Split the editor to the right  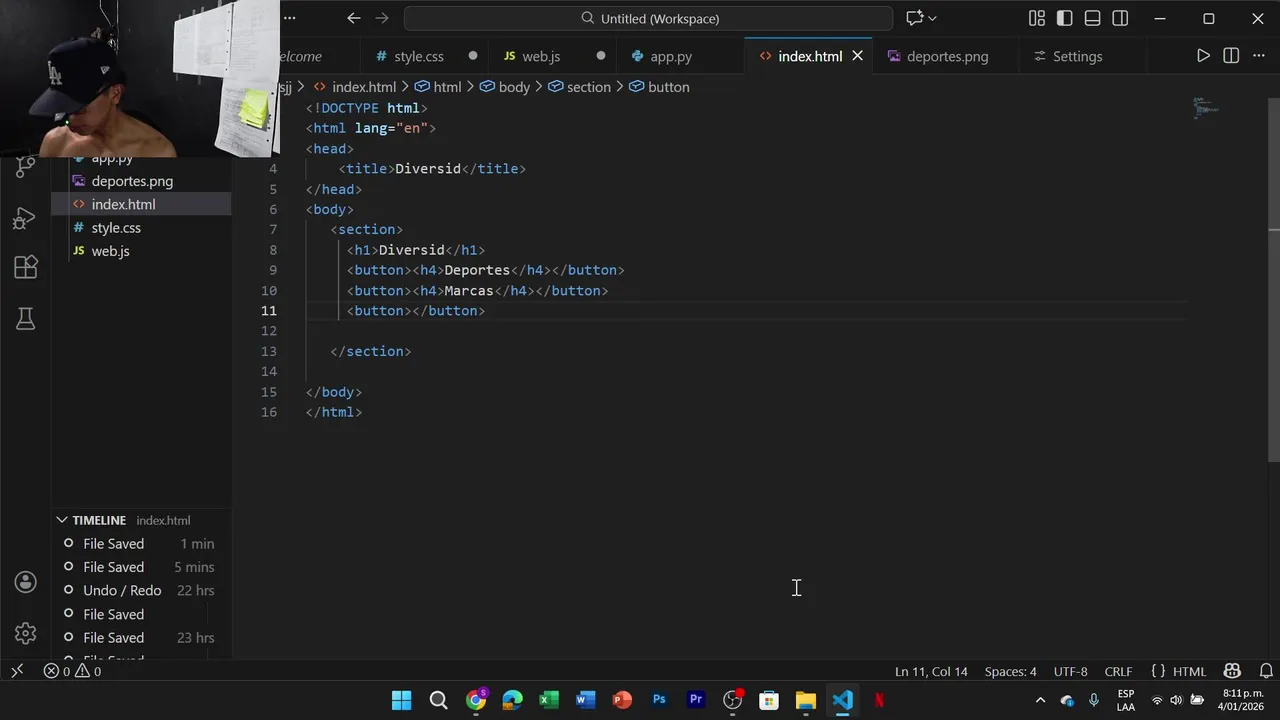point(1231,56)
